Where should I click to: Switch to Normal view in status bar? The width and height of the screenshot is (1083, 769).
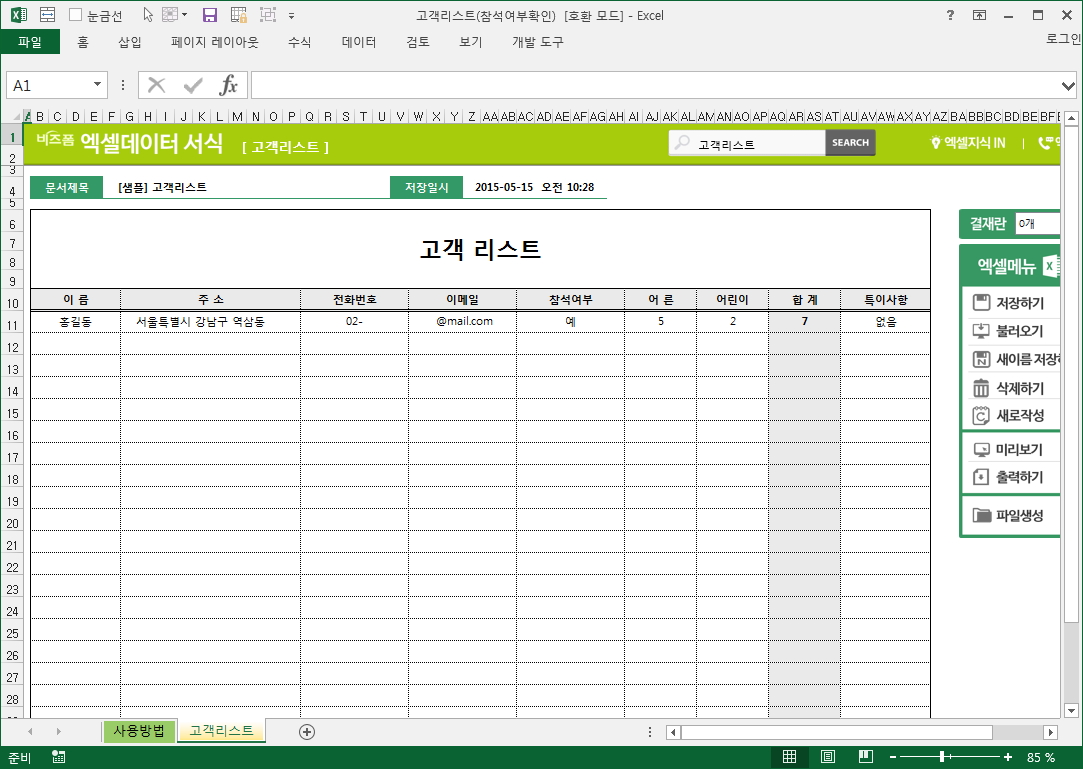(x=789, y=757)
